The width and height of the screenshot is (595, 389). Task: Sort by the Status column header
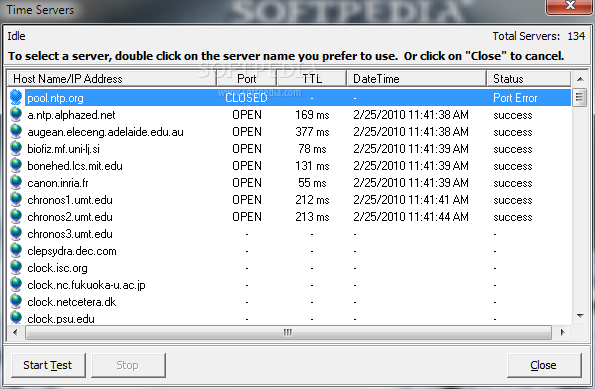(529, 79)
